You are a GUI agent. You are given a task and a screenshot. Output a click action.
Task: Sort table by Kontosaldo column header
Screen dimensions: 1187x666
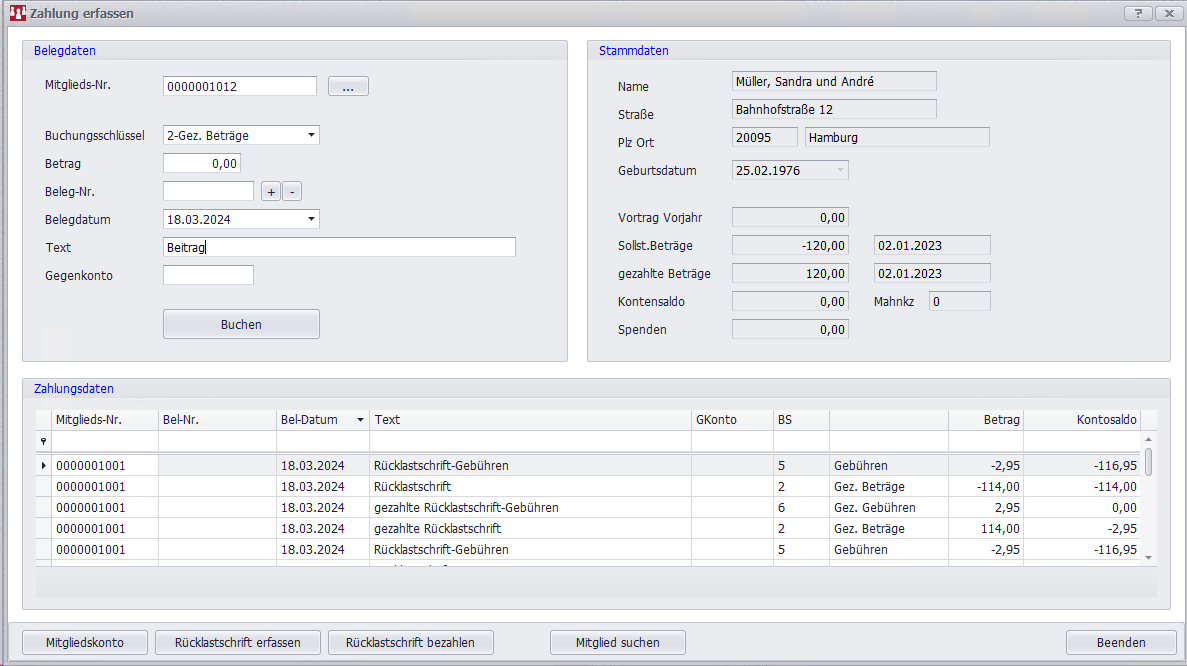tap(1081, 420)
